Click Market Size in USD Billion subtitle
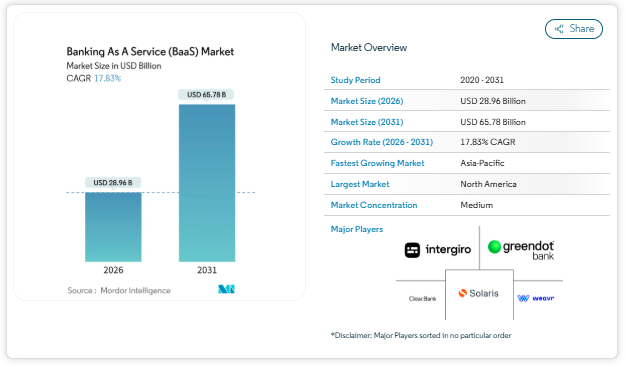Image resolution: width=626 pixels, height=367 pixels. tap(114, 66)
